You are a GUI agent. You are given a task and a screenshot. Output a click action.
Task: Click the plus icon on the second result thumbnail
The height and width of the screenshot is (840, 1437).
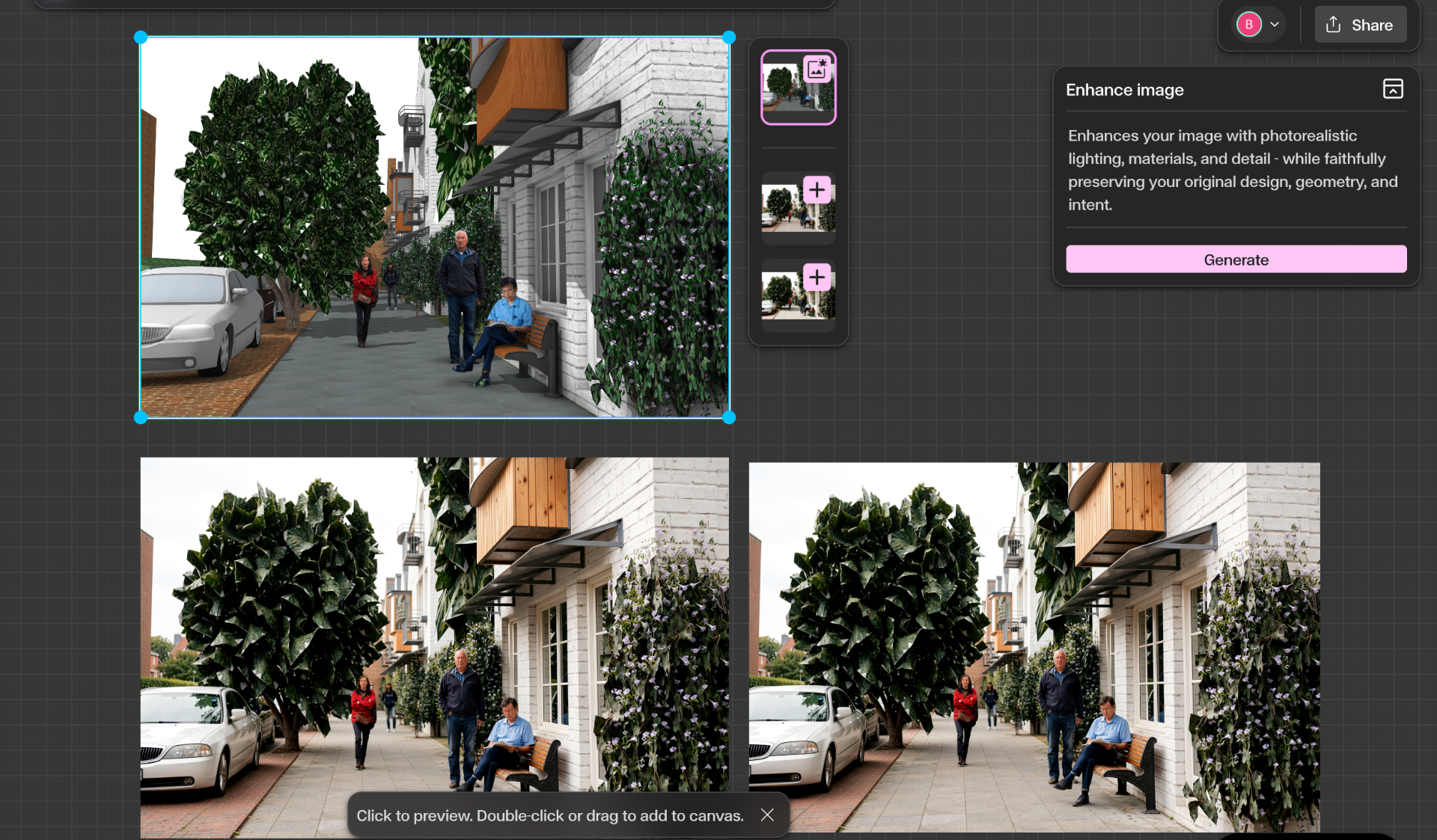coord(817,278)
